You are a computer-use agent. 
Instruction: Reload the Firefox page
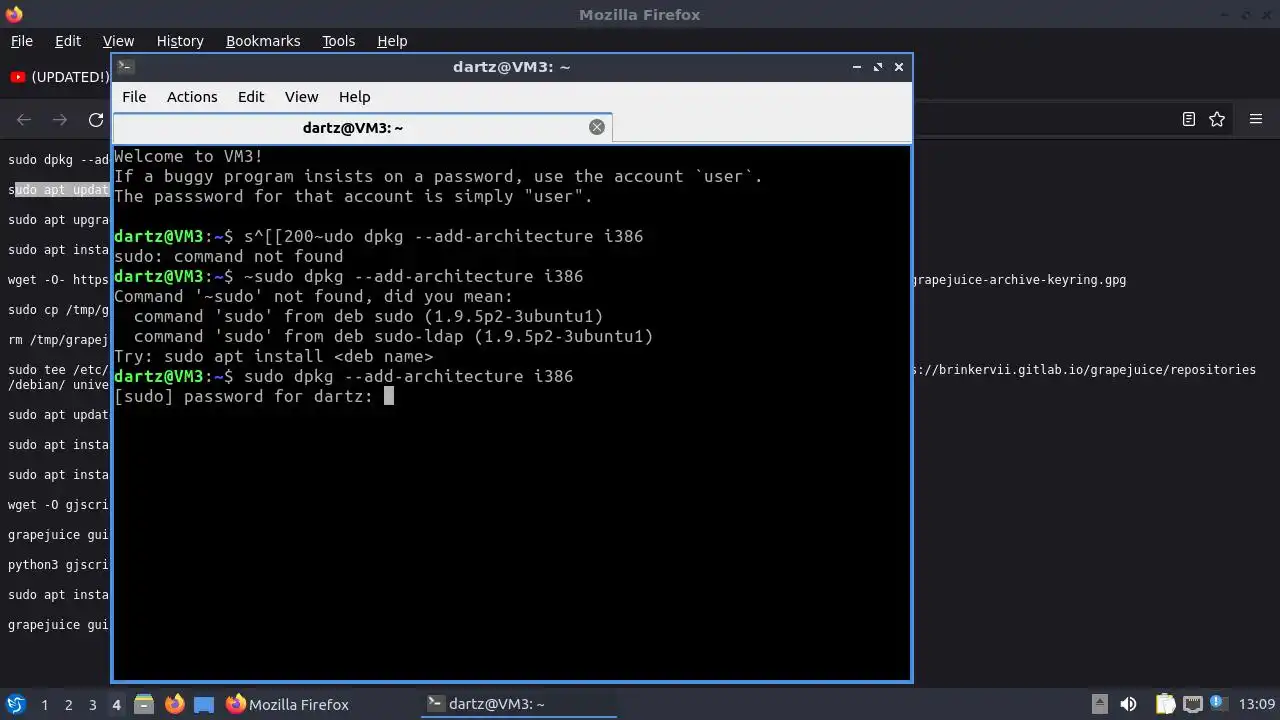coord(96,120)
